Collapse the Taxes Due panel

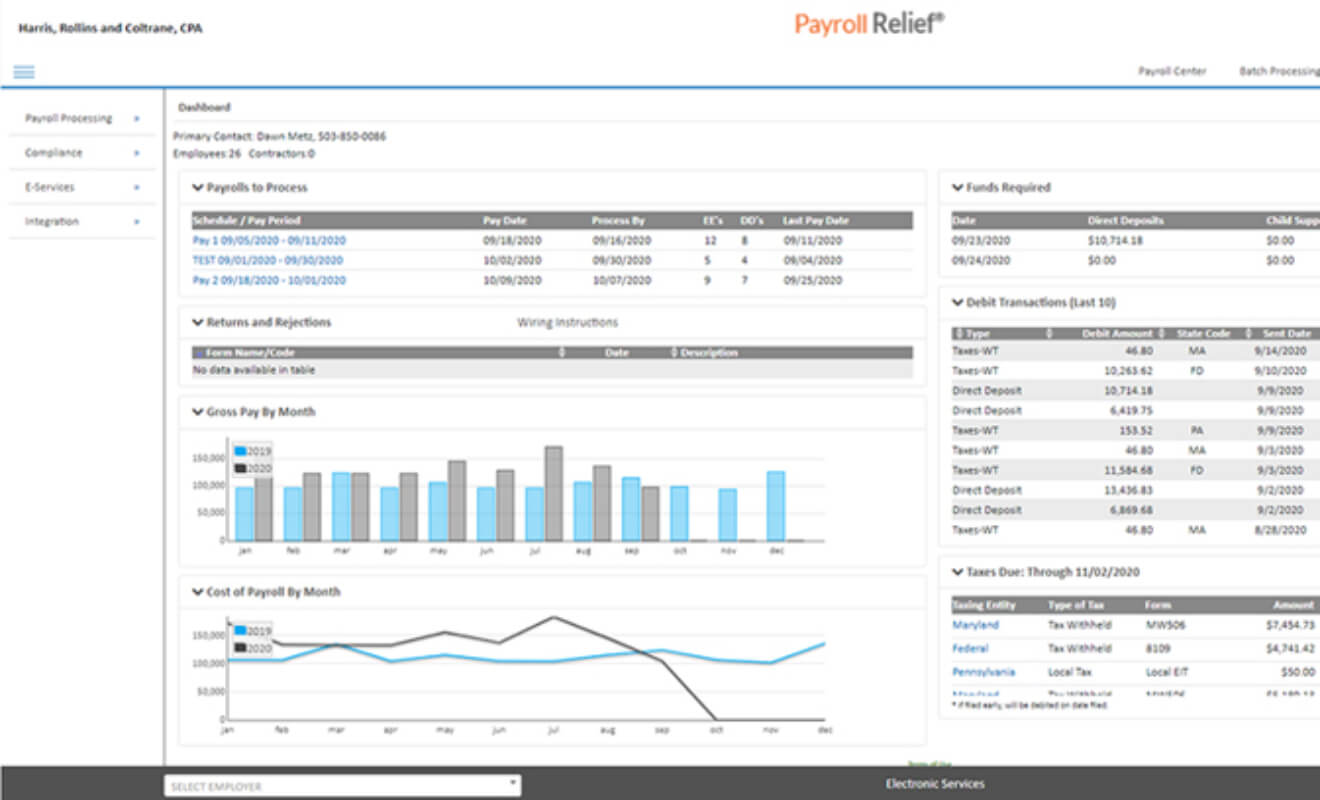tap(958, 572)
